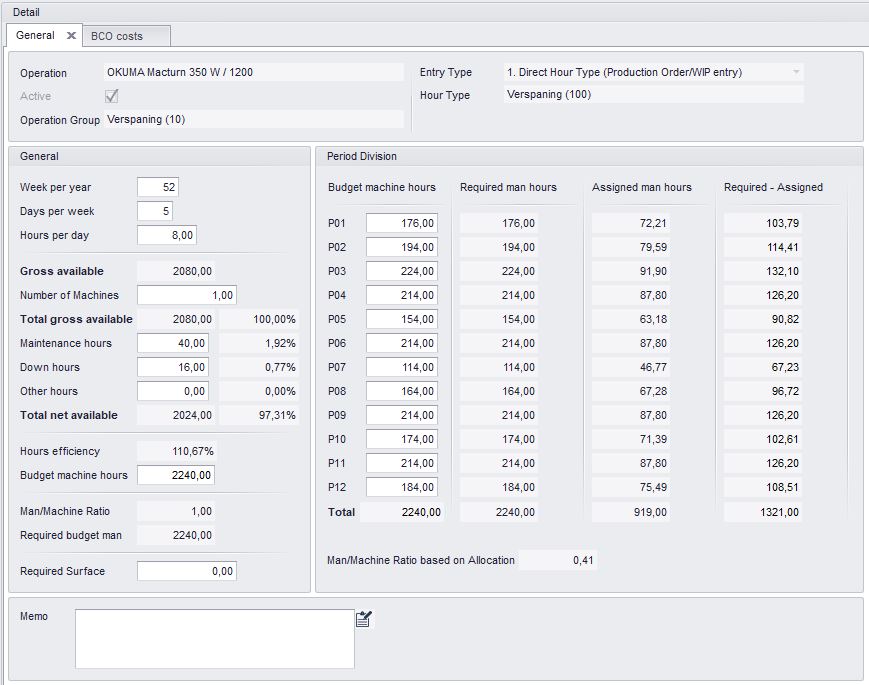Edit P09 budget machine hours
Viewport: 869px width, 685px height.
click(402, 415)
